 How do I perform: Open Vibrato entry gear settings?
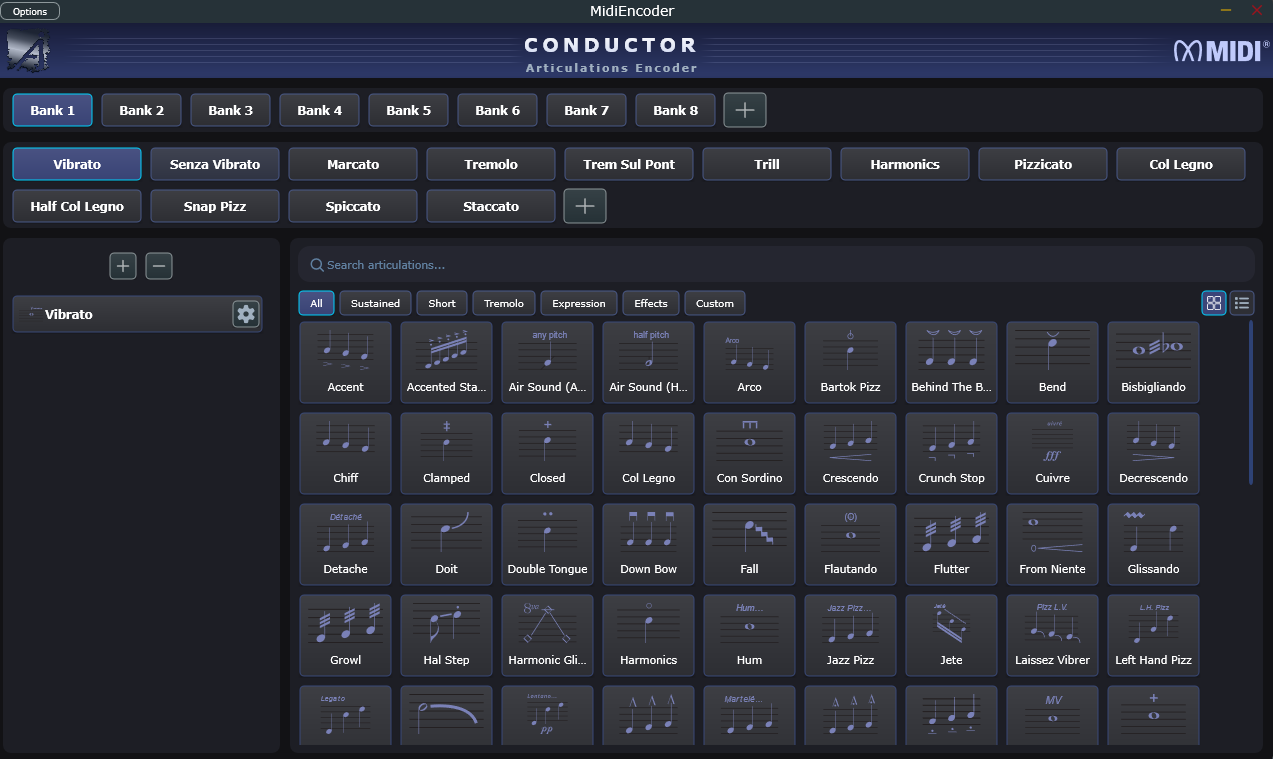(246, 314)
